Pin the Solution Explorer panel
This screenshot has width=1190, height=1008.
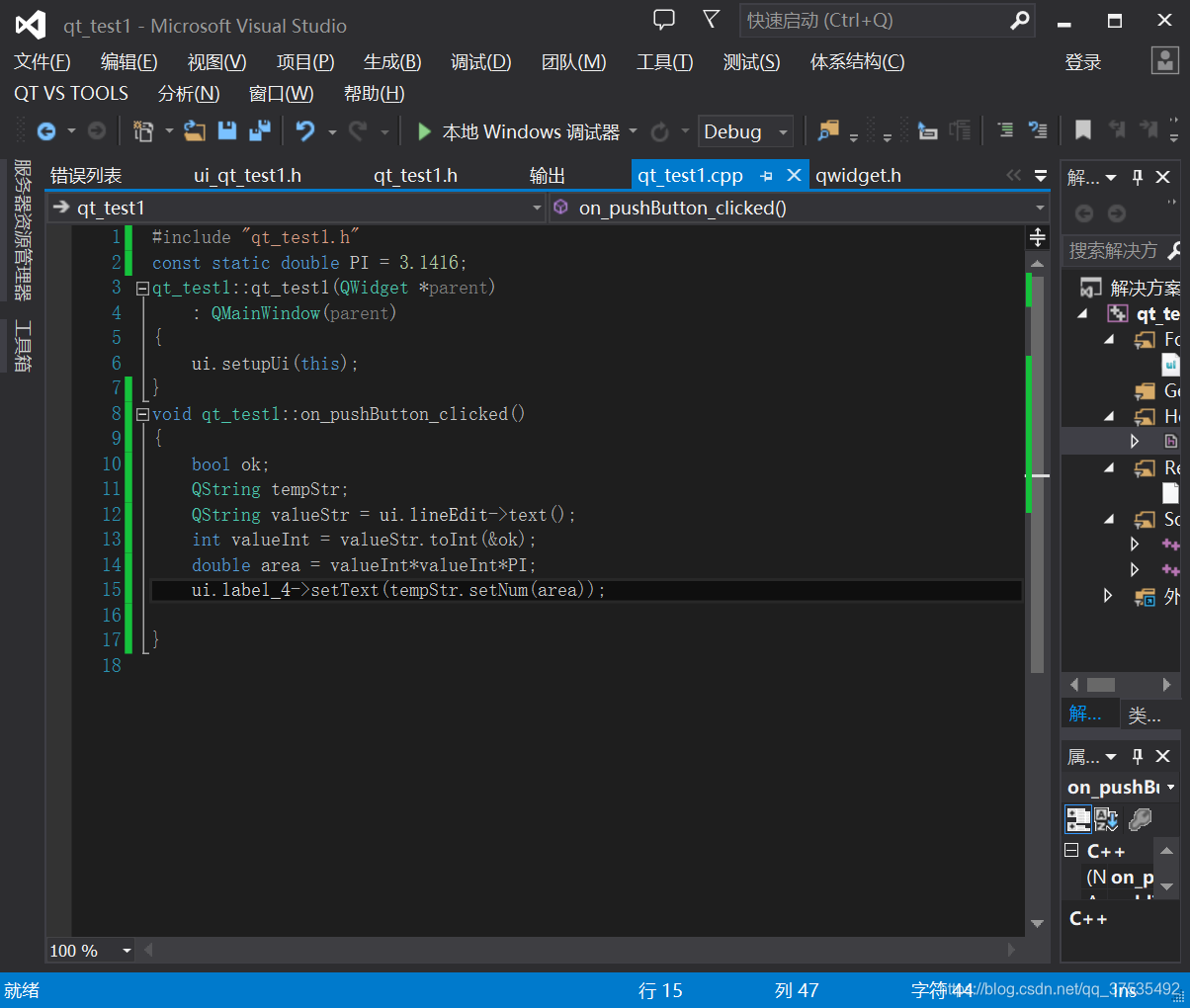pyautogui.click(x=1138, y=177)
